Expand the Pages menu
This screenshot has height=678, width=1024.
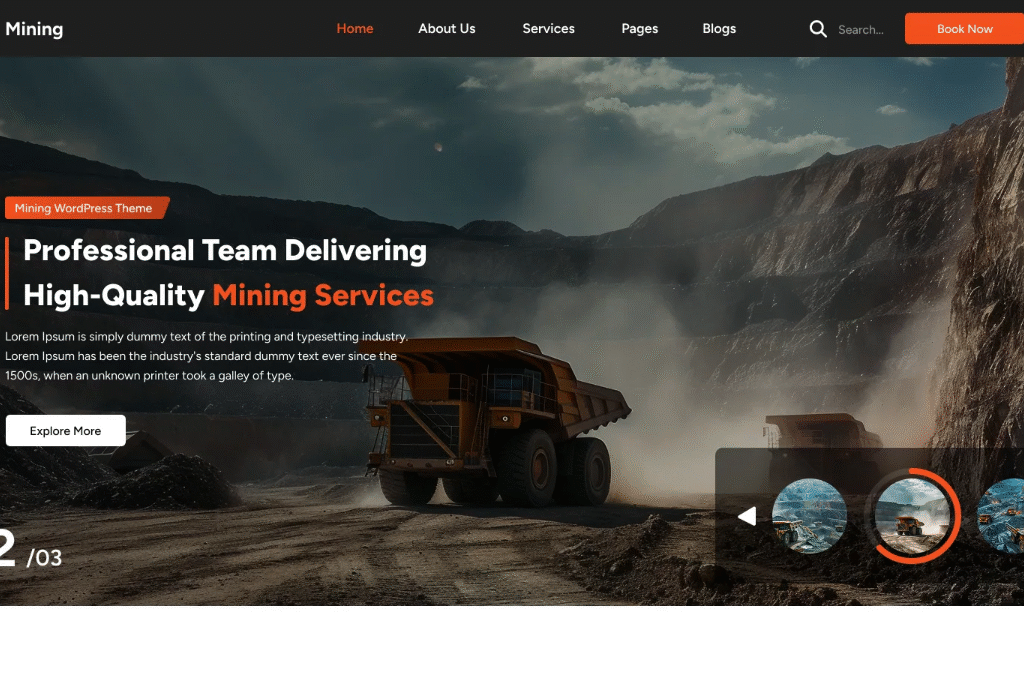(x=639, y=29)
